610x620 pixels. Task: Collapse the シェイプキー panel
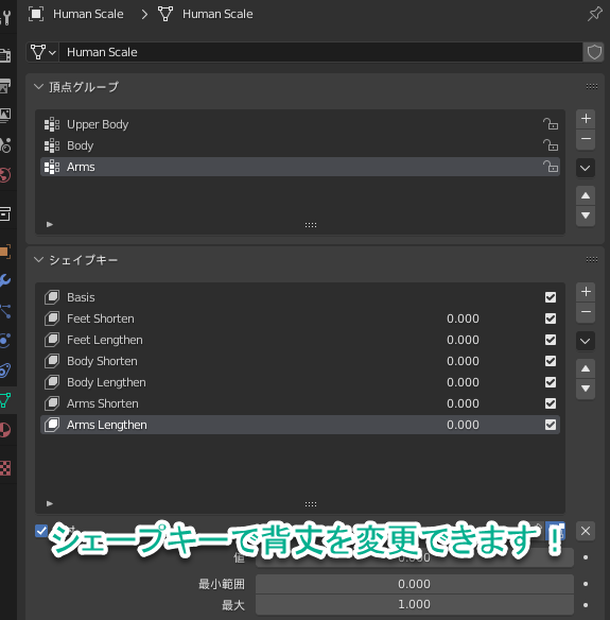click(x=38, y=260)
